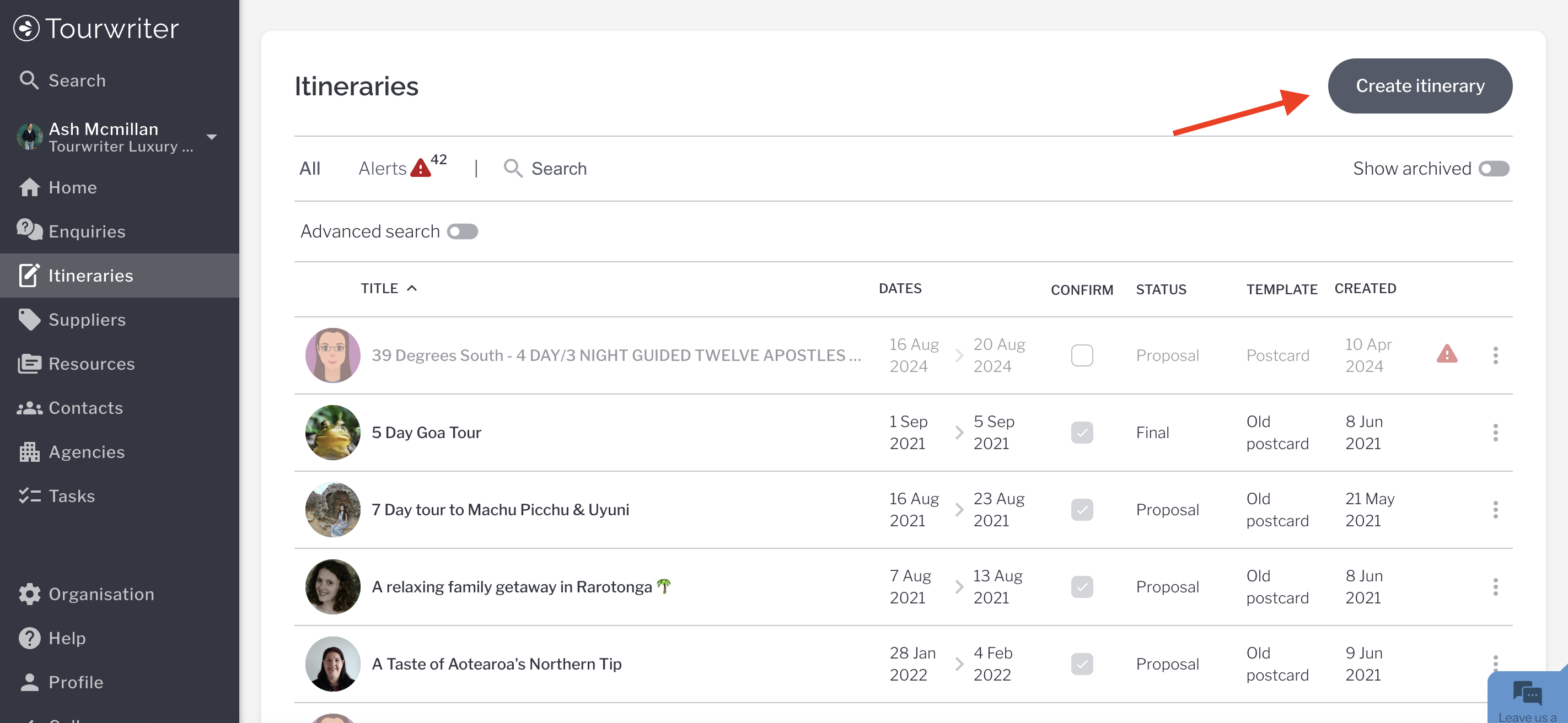Image resolution: width=1568 pixels, height=723 pixels.
Task: Click the red alert triangle on 39 Degrees South row
Action: coord(1446,354)
